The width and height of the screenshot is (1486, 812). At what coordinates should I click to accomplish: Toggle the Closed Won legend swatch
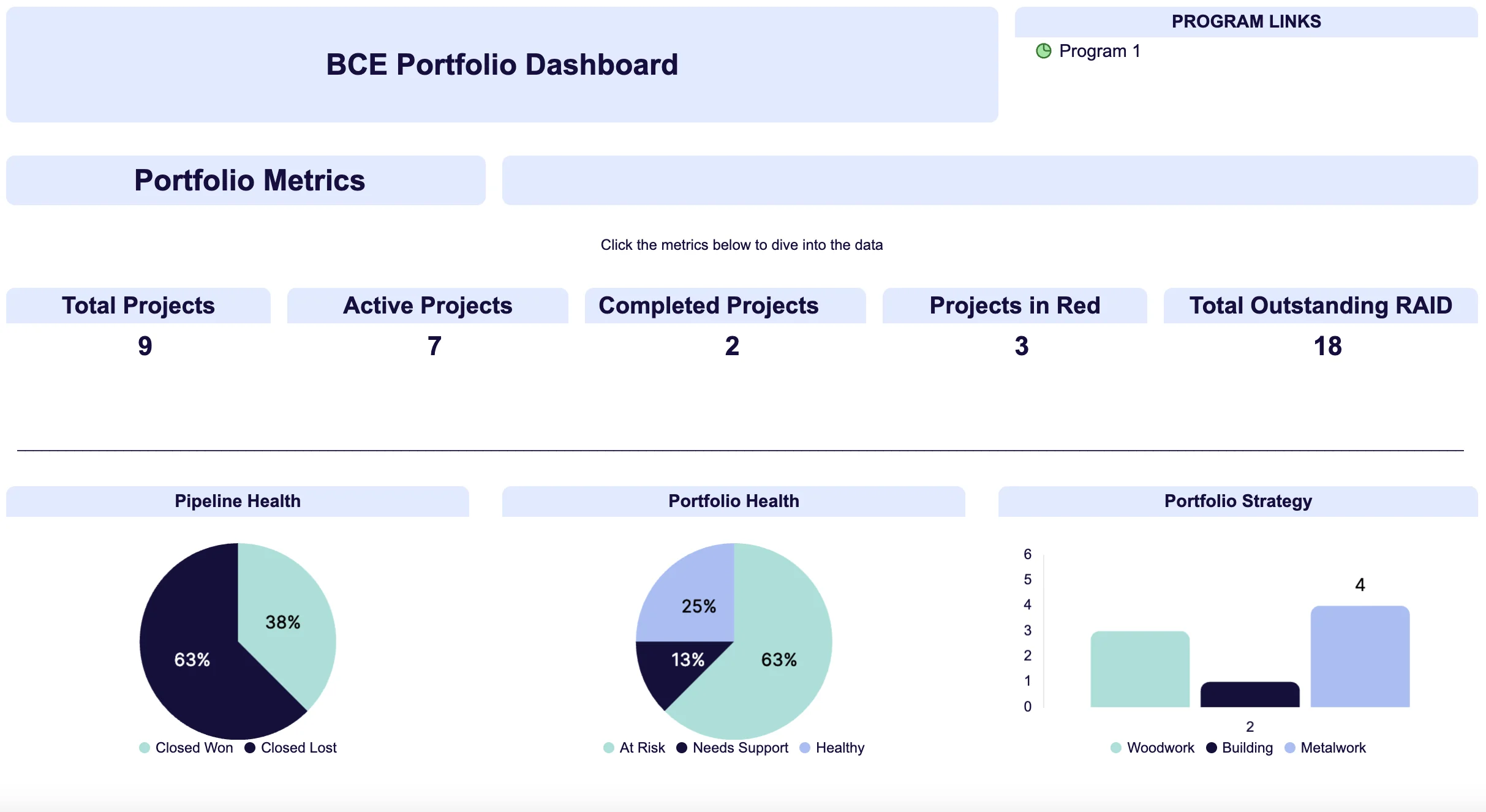145,748
